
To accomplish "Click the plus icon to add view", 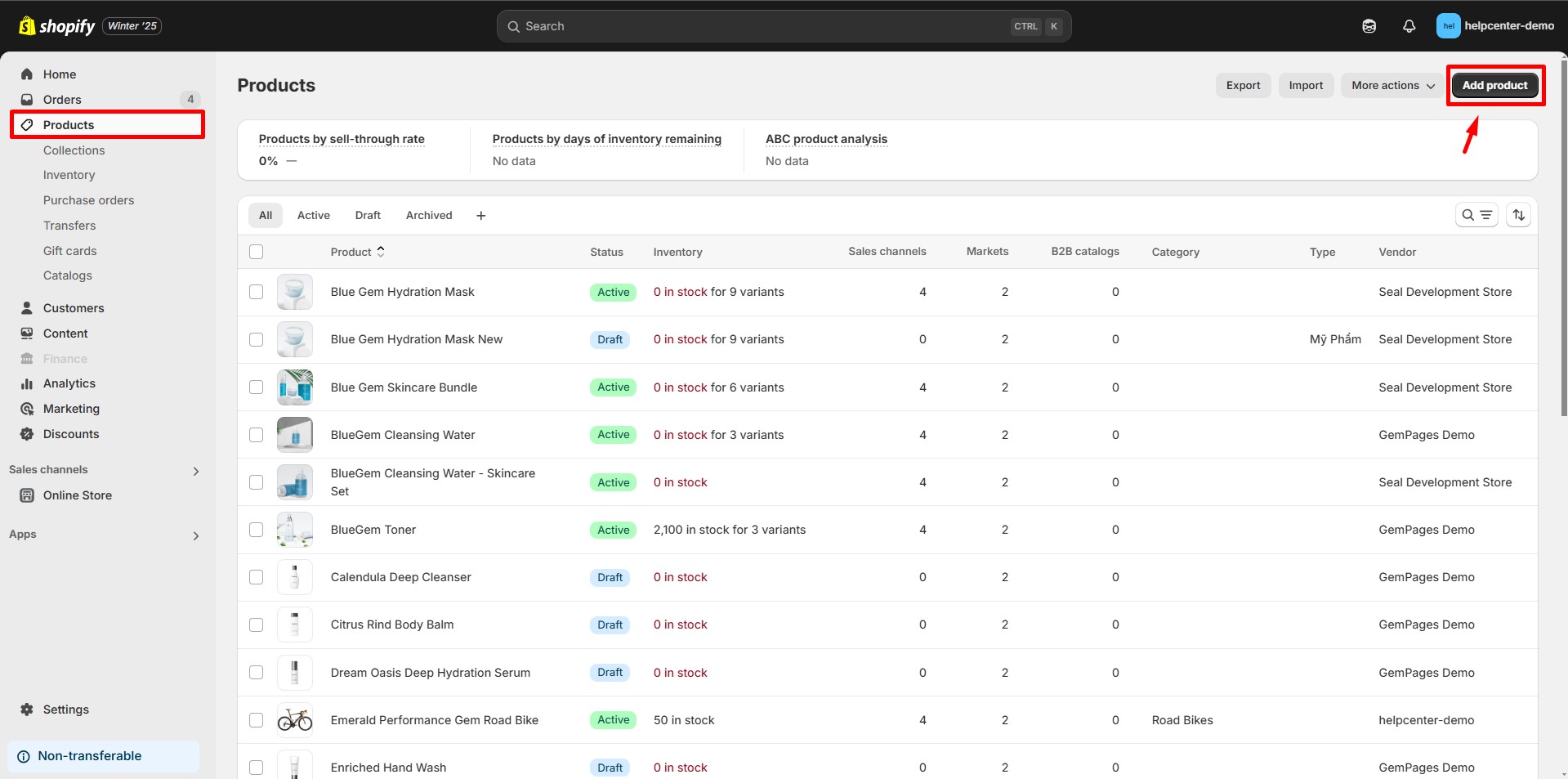I will click(481, 216).
